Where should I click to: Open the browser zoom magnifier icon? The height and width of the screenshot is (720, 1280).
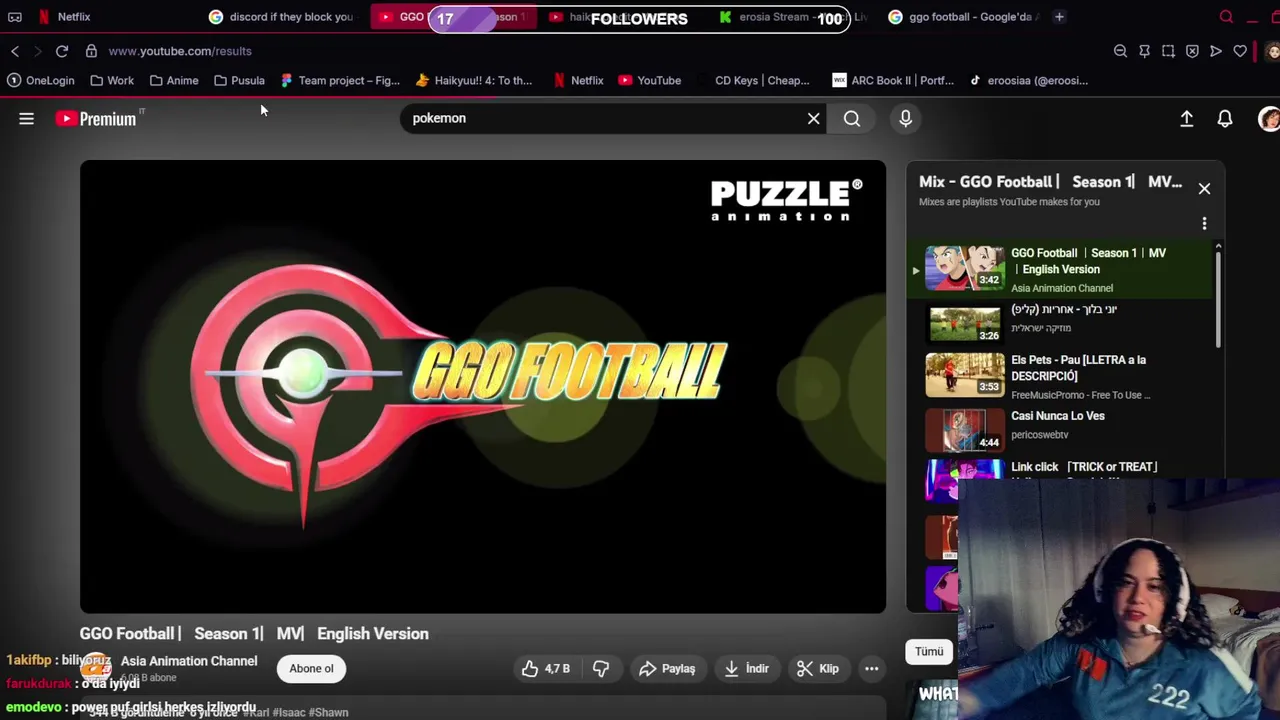(x=1120, y=51)
